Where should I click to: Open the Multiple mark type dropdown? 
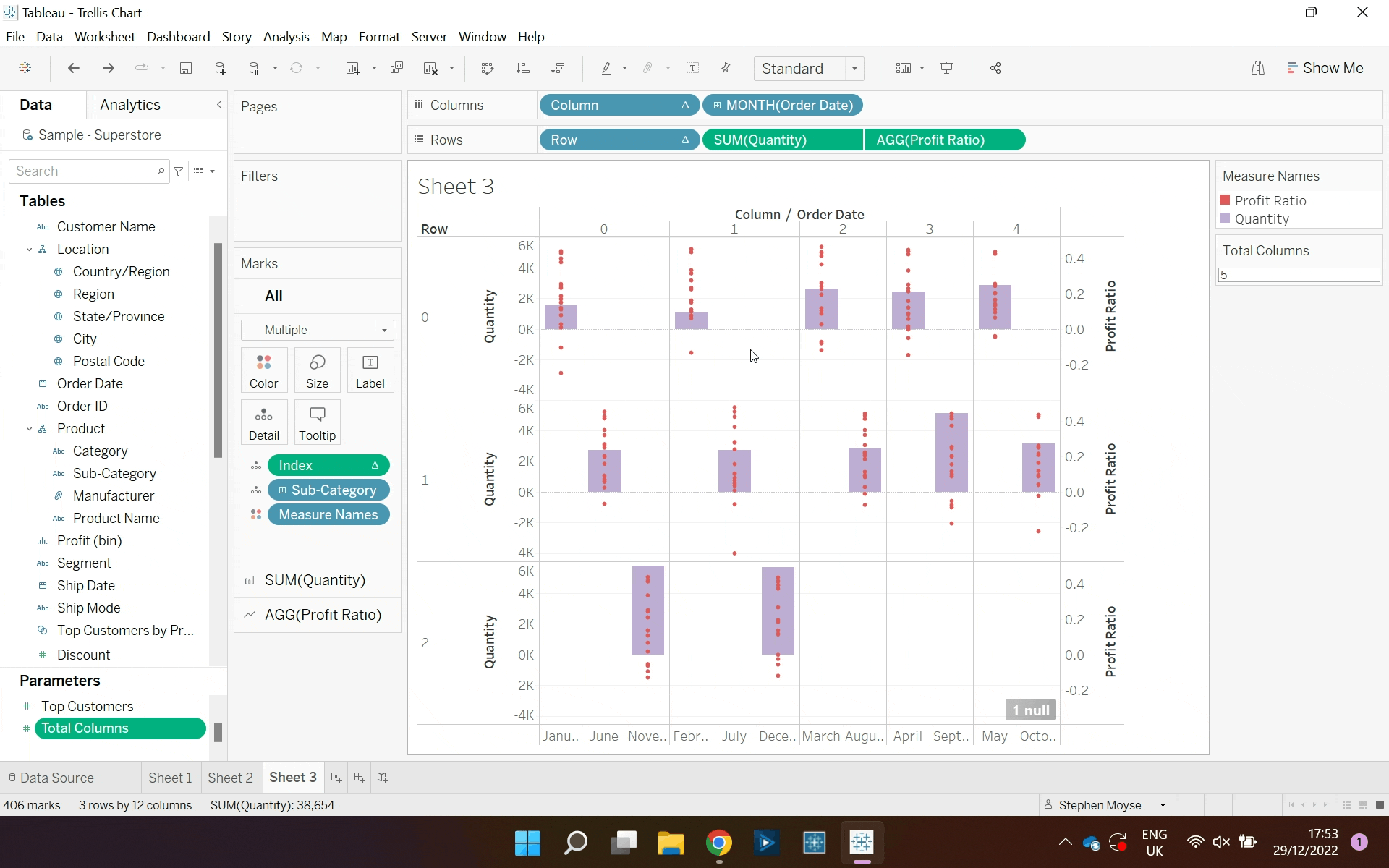coord(384,330)
